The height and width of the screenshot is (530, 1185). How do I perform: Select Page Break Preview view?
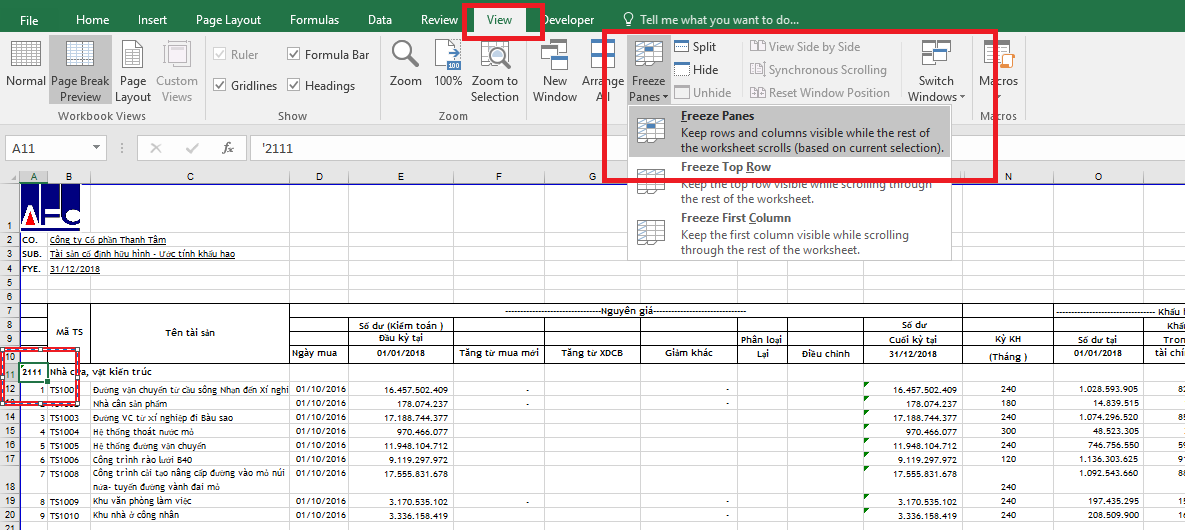click(x=80, y=70)
